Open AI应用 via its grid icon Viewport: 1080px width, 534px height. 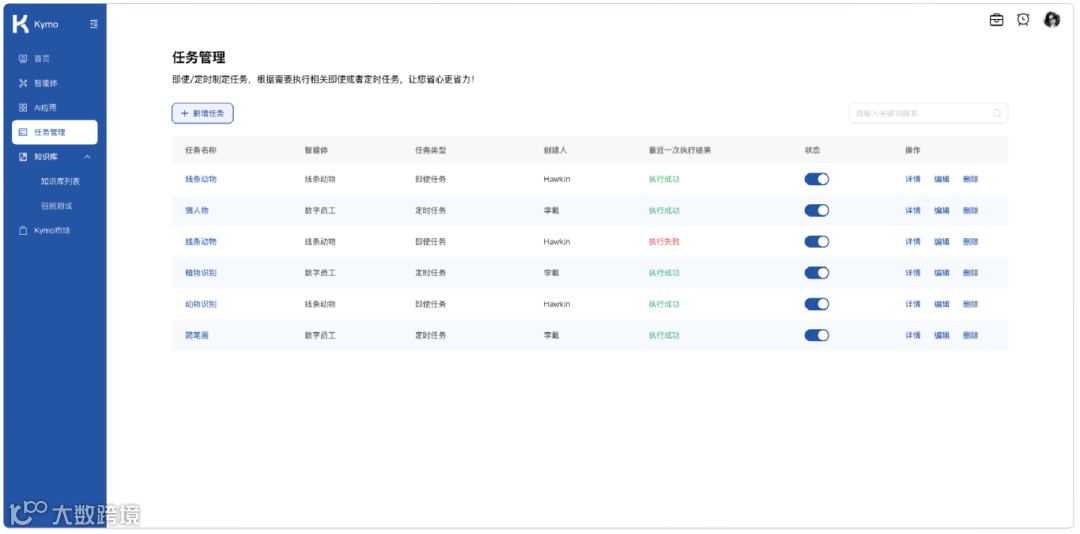[x=23, y=107]
